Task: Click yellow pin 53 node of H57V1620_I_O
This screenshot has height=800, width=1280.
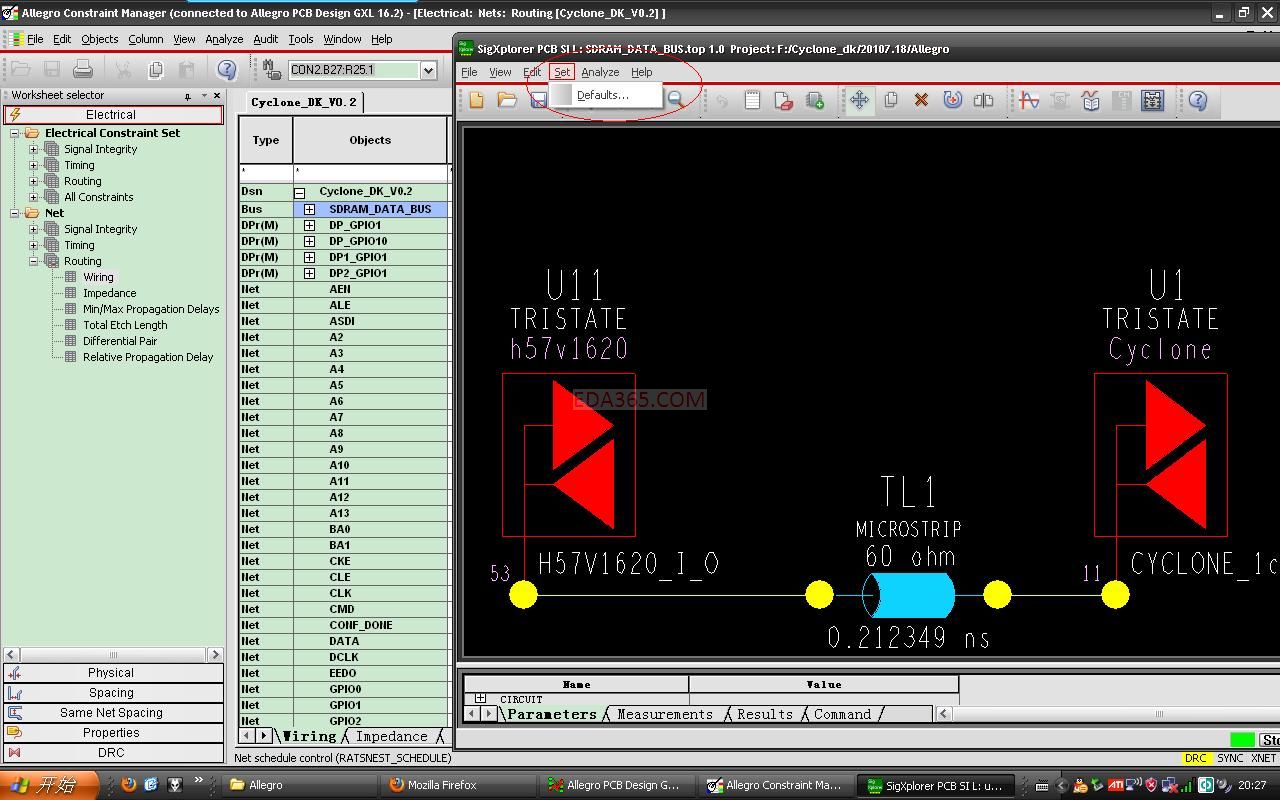Action: click(x=523, y=595)
